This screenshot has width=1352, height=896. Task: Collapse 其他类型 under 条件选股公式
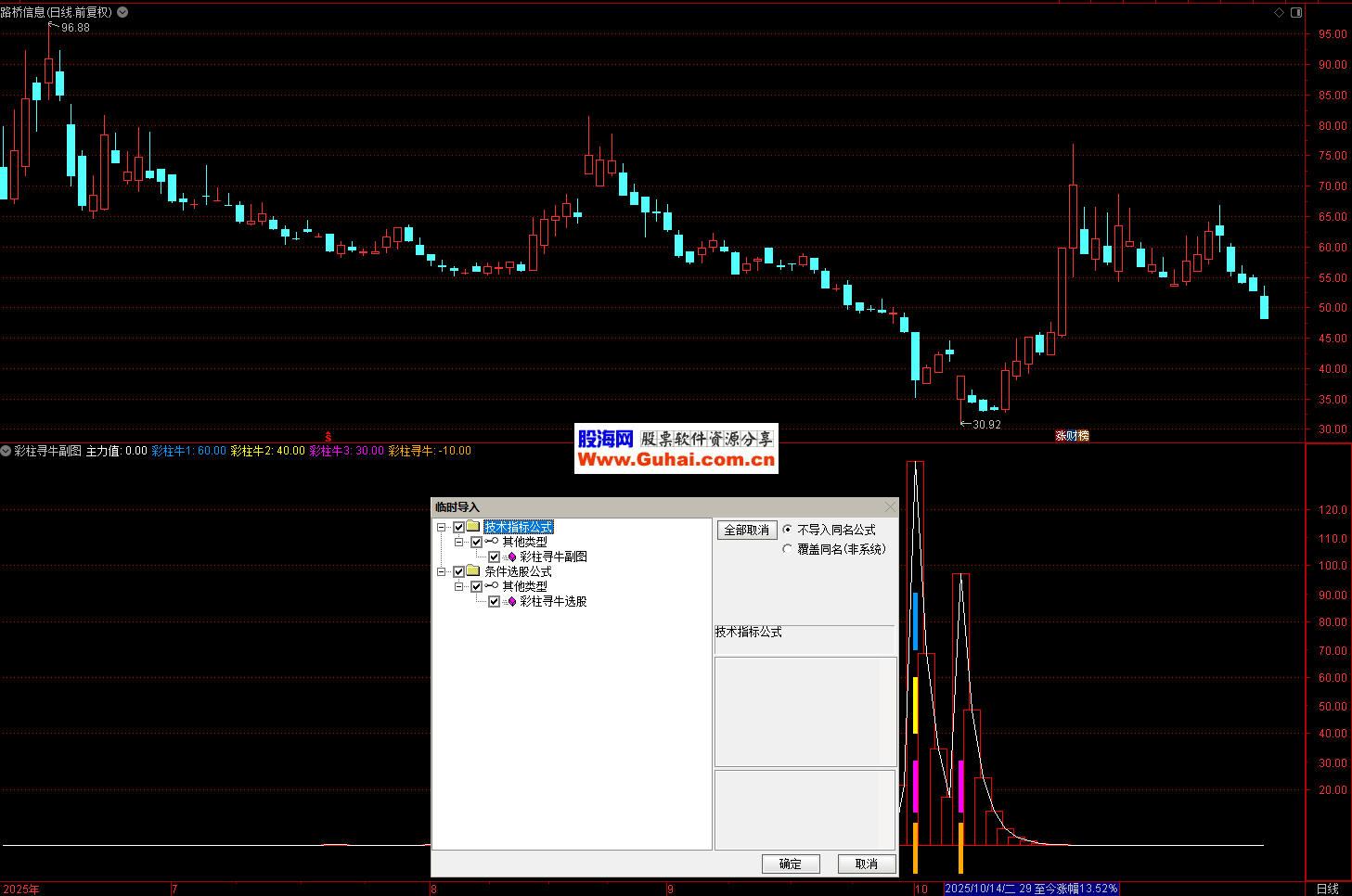[458, 586]
